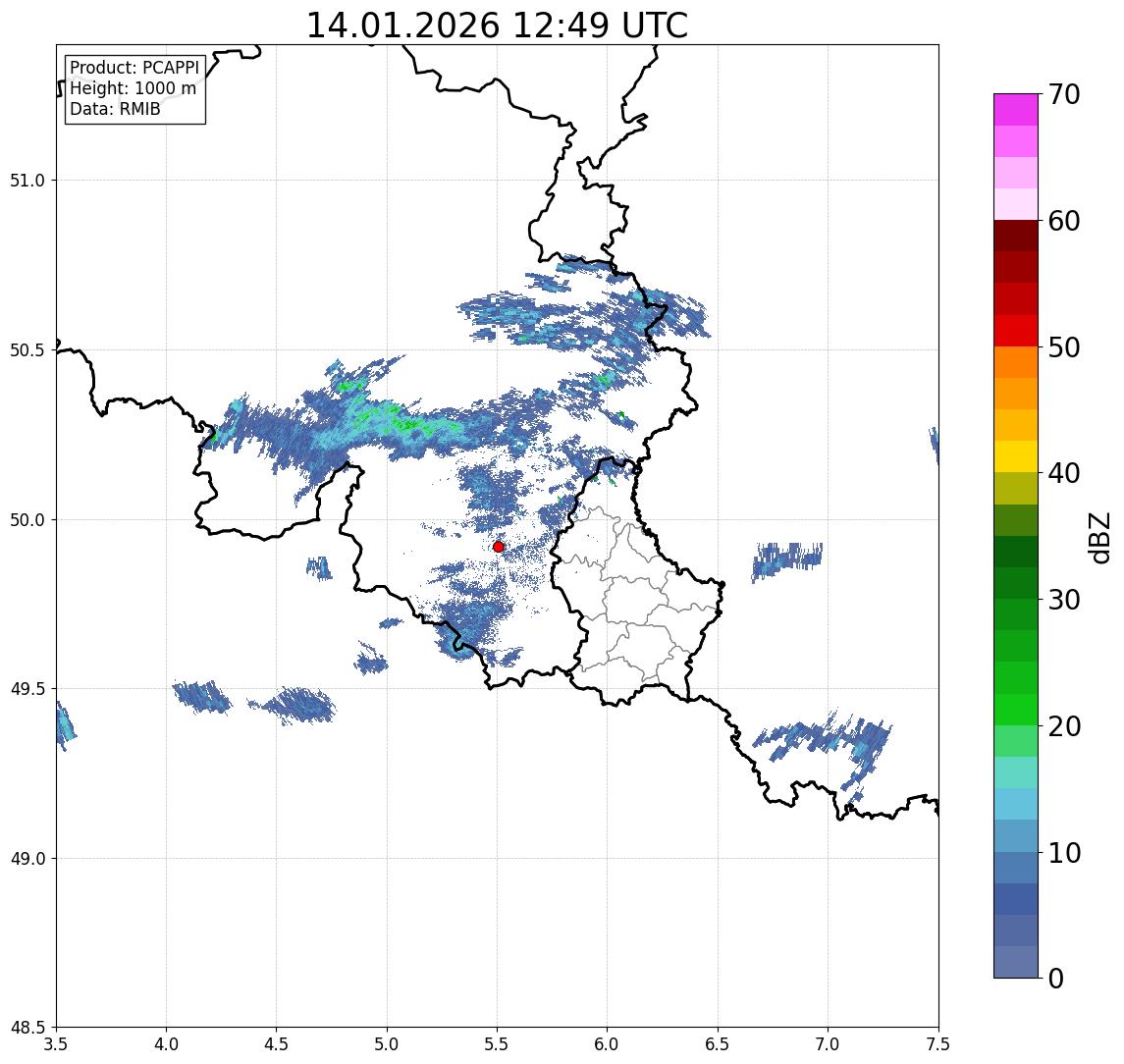
Task: Click the colorbar tick label '60'
Action: 1064,222
